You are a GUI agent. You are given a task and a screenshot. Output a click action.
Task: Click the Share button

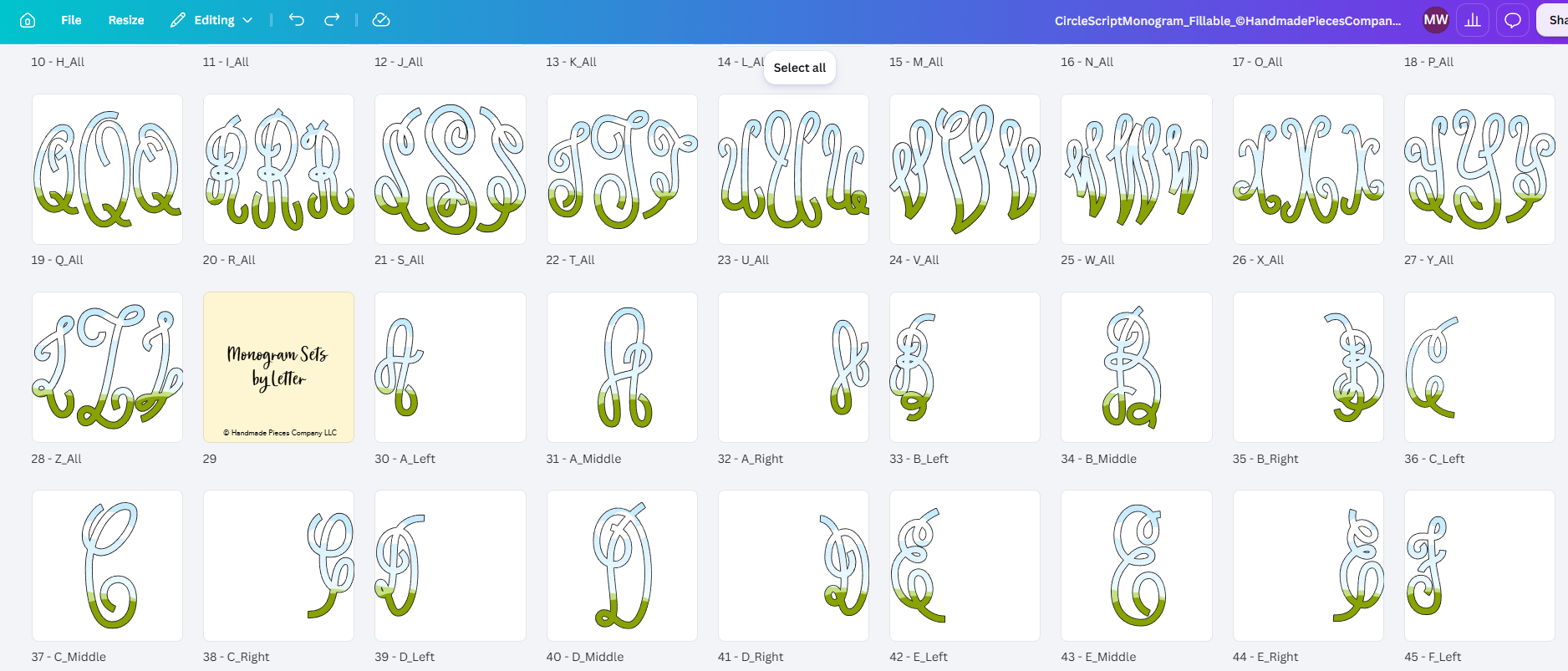click(x=1553, y=20)
